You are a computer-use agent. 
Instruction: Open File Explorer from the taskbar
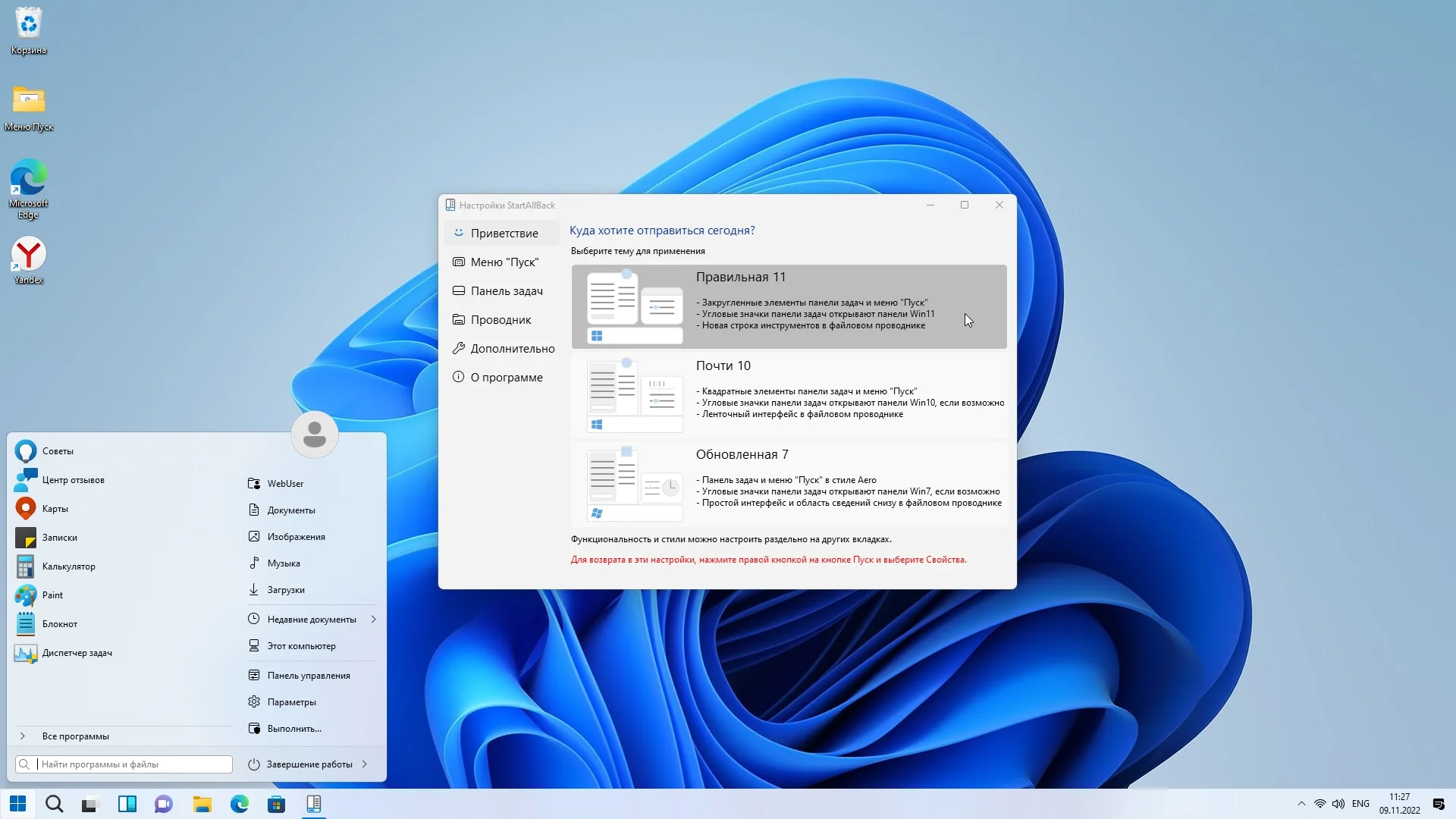[202, 804]
